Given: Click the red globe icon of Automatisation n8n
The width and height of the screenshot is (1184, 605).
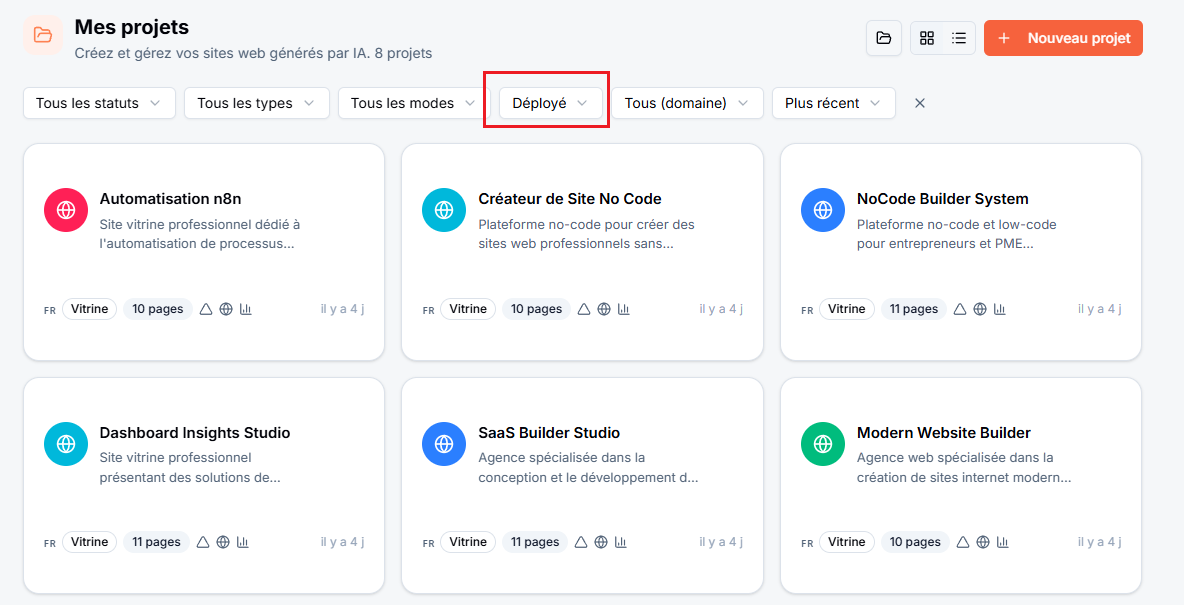Looking at the screenshot, I should click(x=66, y=210).
